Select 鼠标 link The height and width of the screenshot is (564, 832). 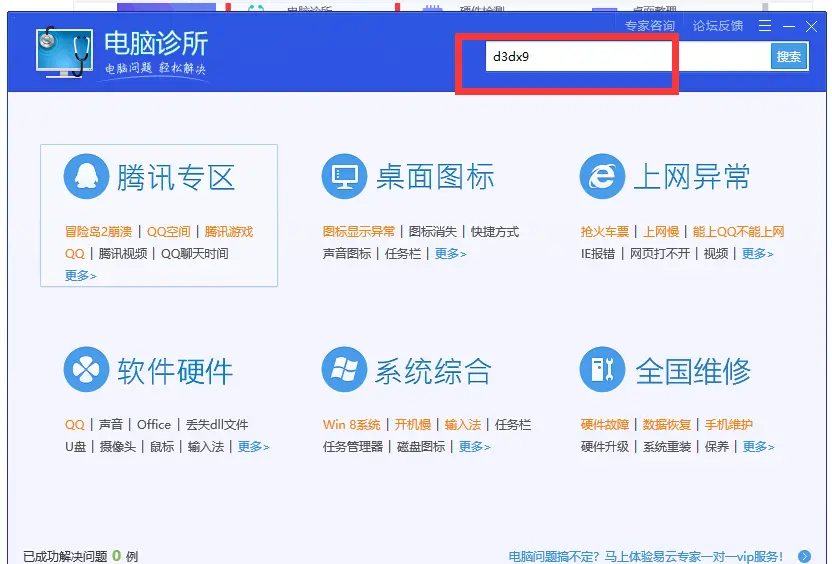tap(162, 447)
